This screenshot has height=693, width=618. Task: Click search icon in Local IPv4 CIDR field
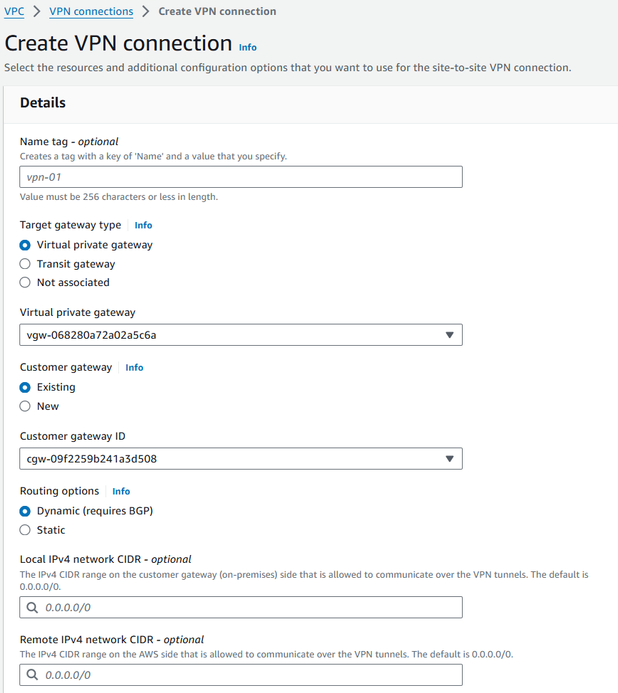(x=32, y=607)
